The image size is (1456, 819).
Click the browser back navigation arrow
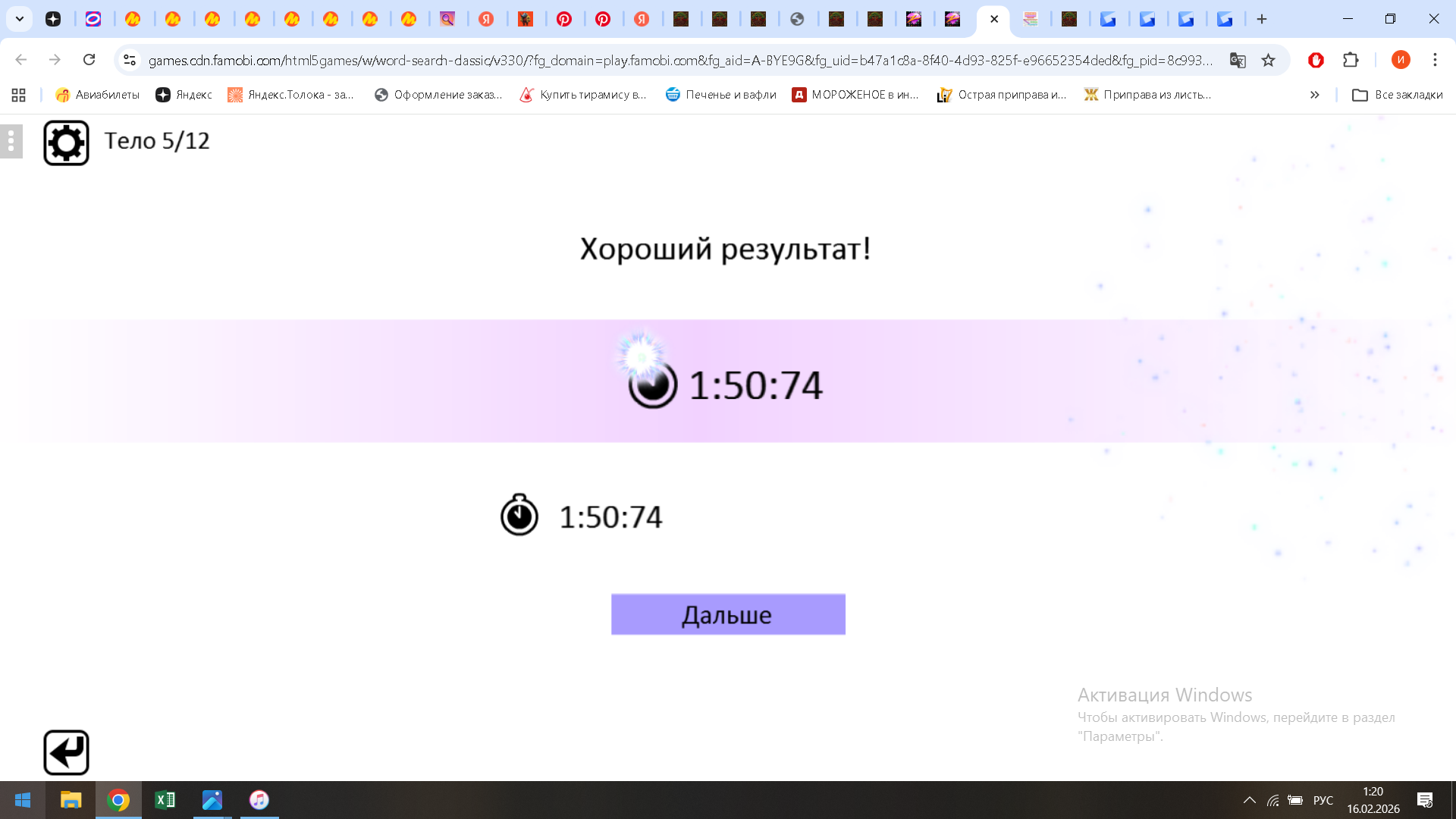tap(20, 60)
